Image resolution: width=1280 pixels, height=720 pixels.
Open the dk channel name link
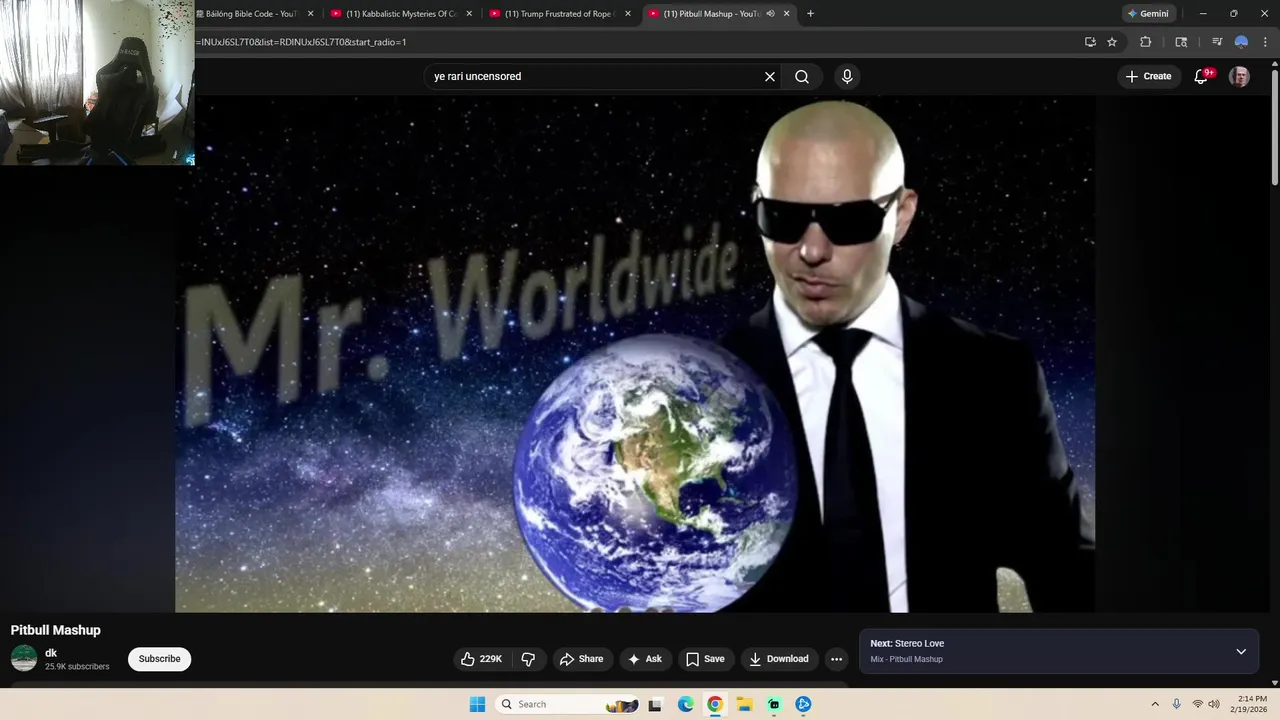point(51,653)
